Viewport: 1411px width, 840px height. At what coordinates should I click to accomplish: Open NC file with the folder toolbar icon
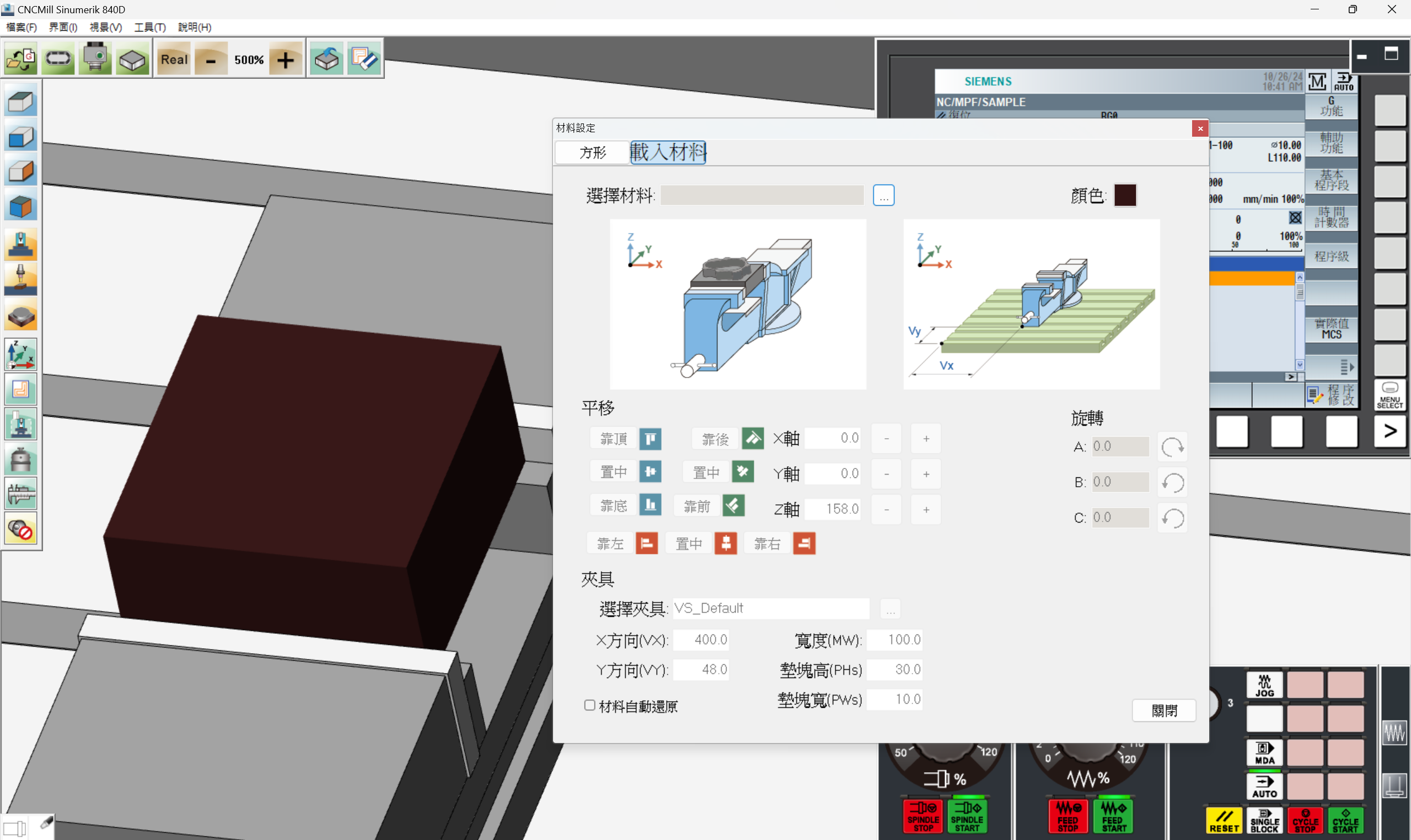click(x=21, y=59)
